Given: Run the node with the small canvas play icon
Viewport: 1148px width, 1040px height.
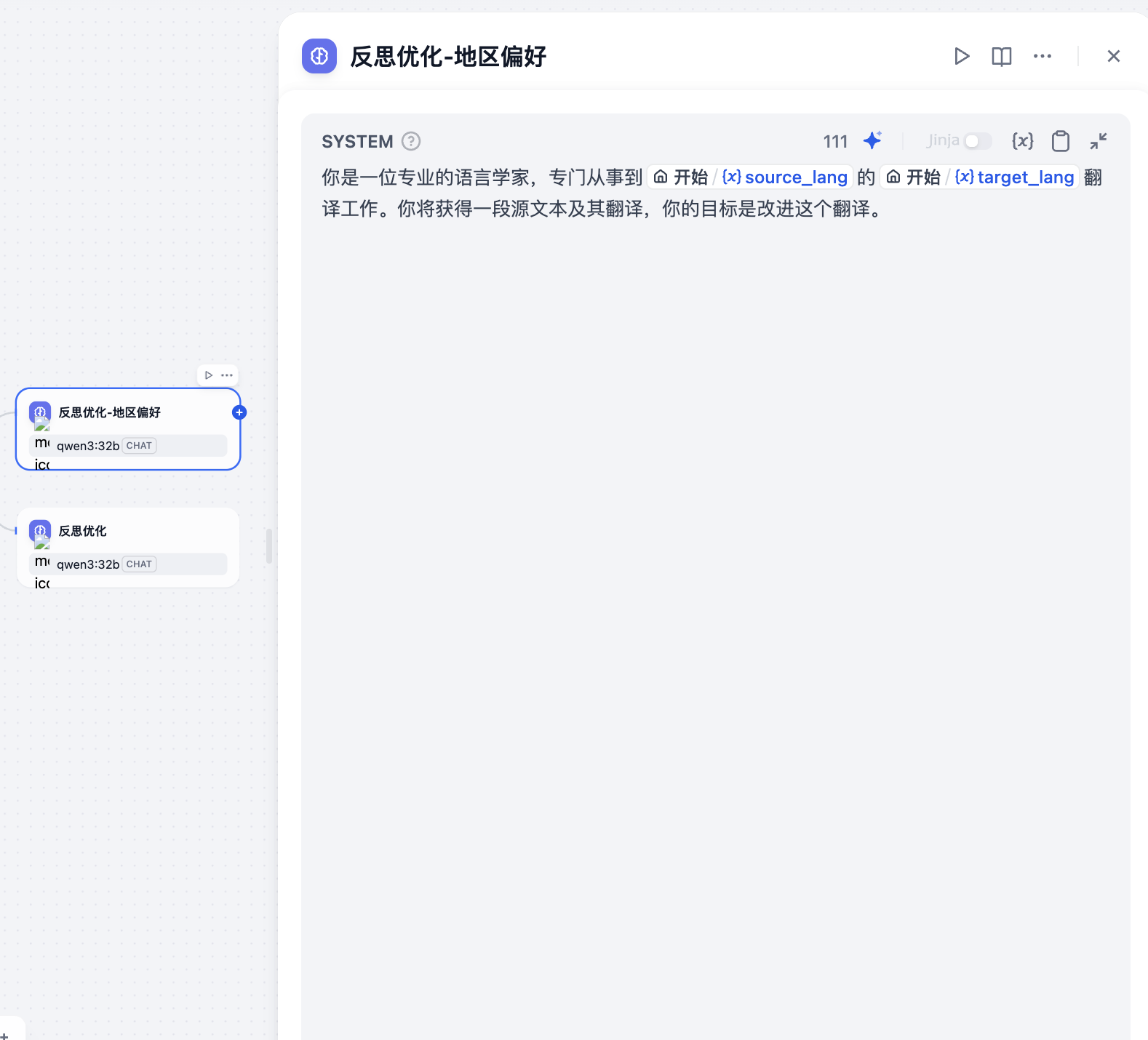Looking at the screenshot, I should click(209, 375).
